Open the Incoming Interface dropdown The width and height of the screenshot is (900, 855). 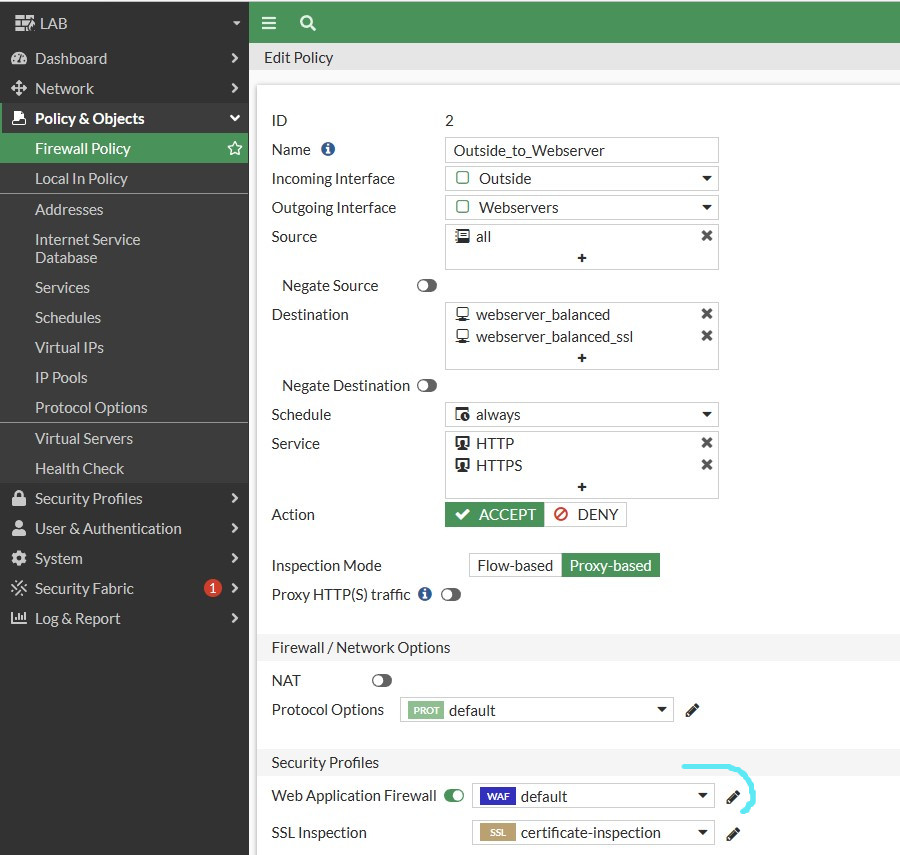pyautogui.click(x=581, y=178)
